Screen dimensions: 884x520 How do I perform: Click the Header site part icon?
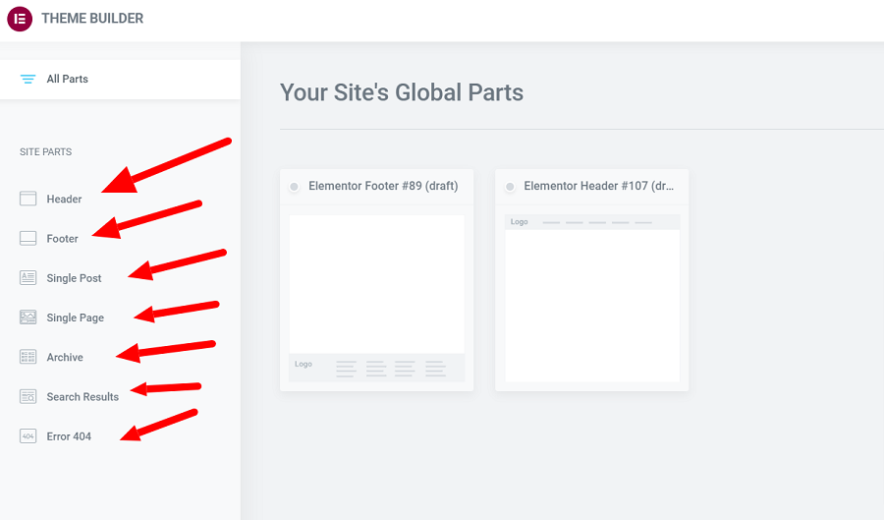tap(28, 199)
